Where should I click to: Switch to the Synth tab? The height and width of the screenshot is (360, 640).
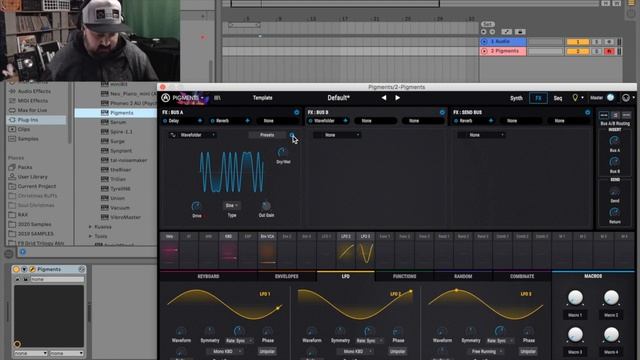pyautogui.click(x=516, y=98)
